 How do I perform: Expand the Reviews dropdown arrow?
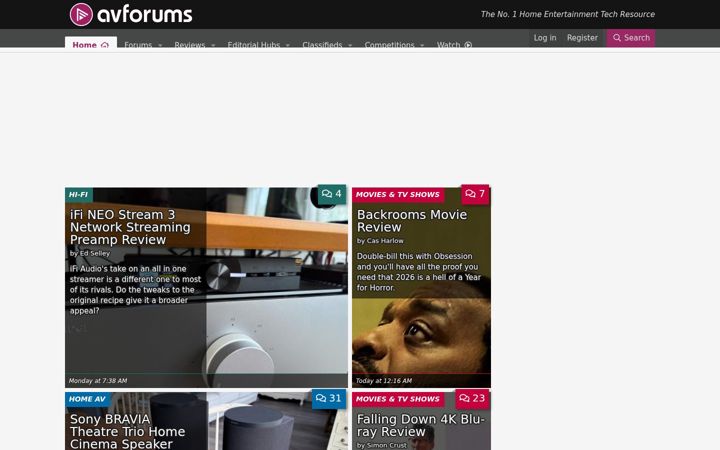pos(213,45)
